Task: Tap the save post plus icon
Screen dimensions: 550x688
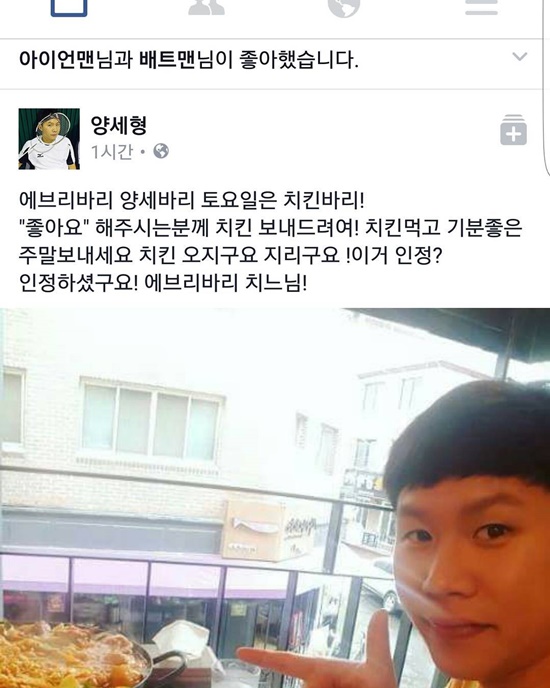Action: (513, 129)
